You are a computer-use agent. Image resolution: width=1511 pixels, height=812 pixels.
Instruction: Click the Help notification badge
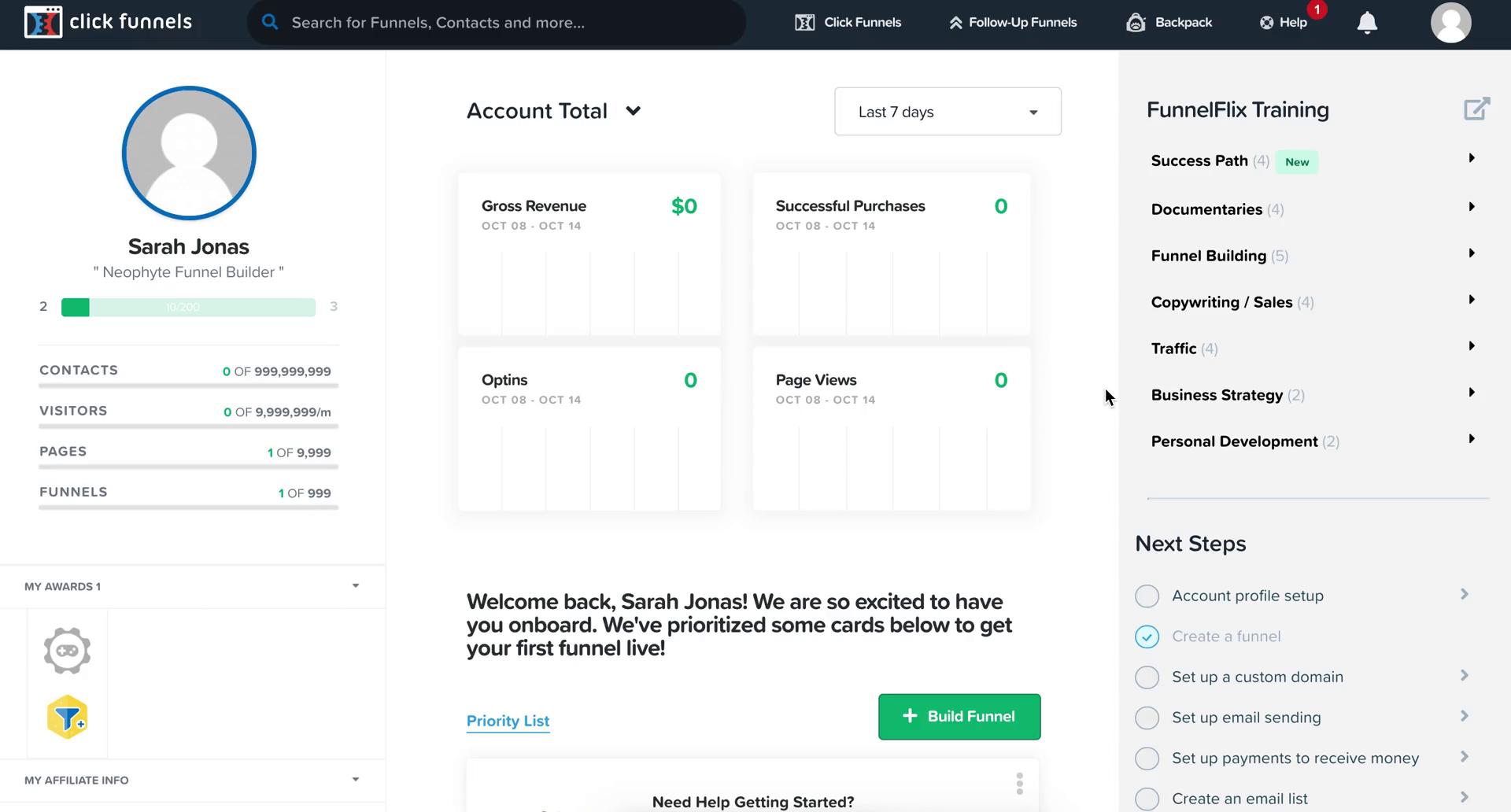click(1317, 9)
